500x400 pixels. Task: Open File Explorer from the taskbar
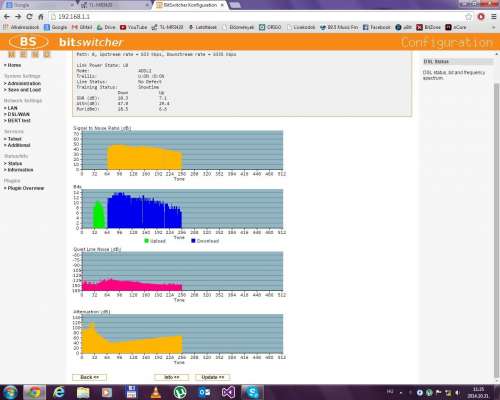83,392
